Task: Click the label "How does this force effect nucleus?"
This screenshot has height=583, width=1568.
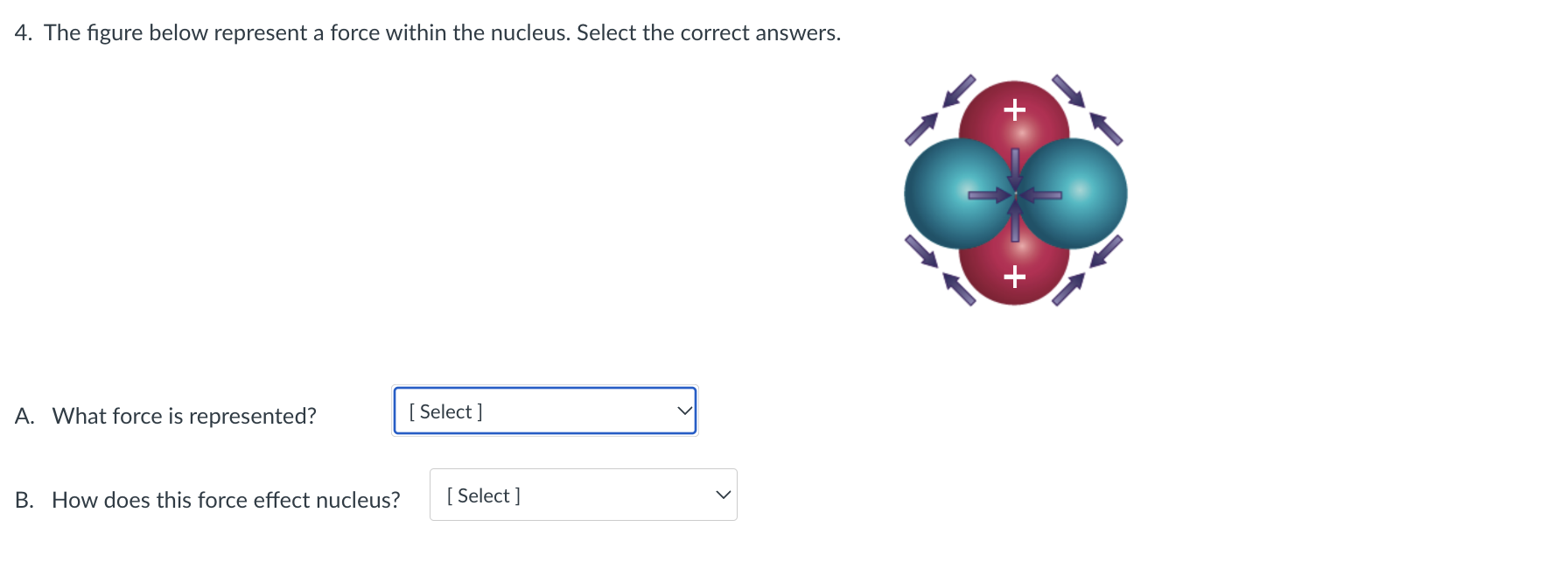Action: (x=226, y=499)
